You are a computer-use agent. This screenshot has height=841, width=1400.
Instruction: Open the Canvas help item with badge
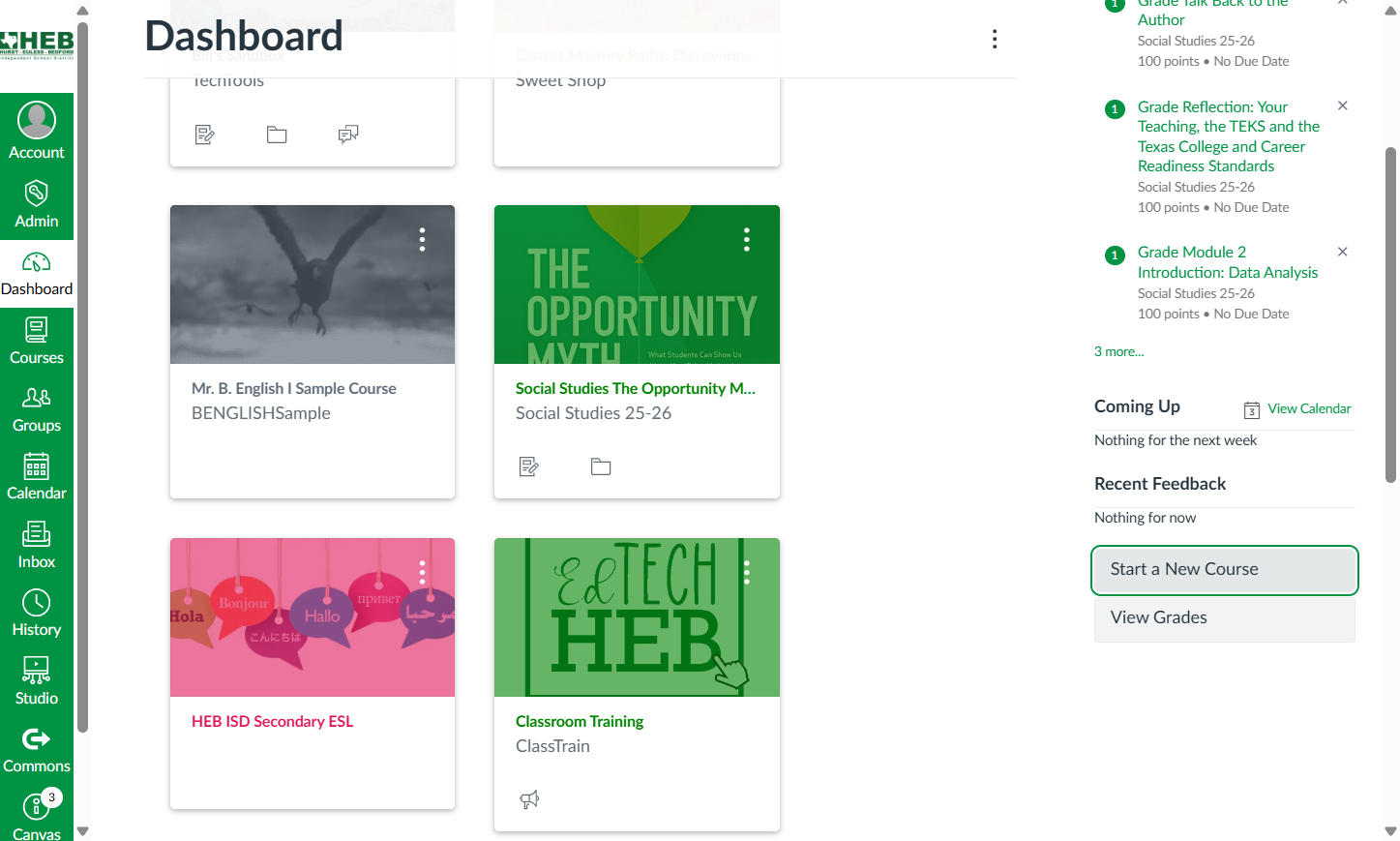click(x=37, y=815)
